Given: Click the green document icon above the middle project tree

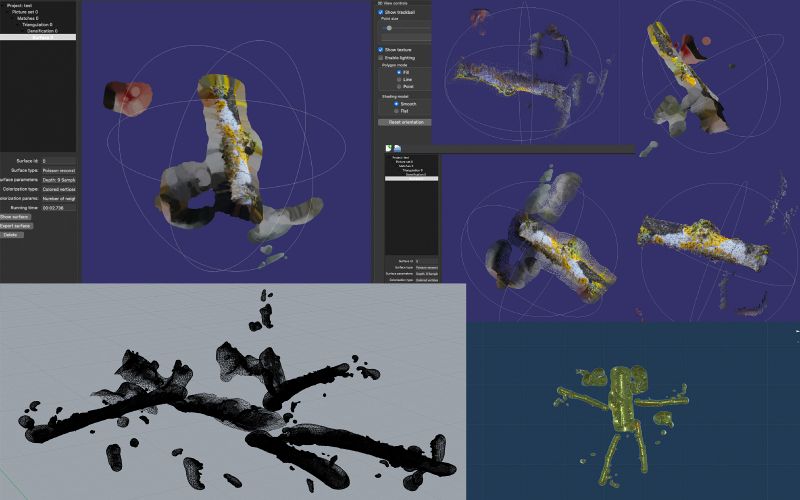Looking at the screenshot, I should (388, 148).
